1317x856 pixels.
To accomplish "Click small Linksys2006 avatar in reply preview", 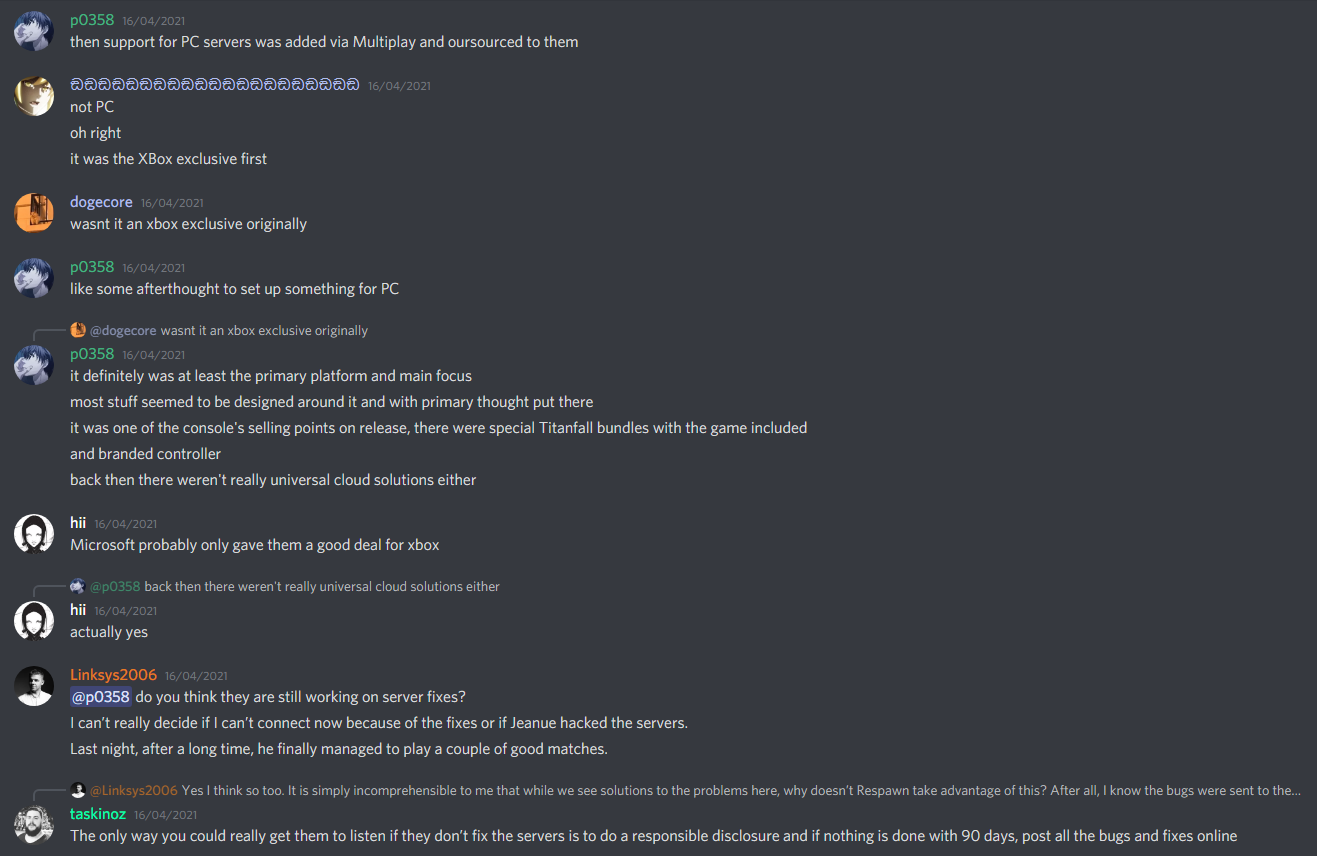I will (78, 790).
